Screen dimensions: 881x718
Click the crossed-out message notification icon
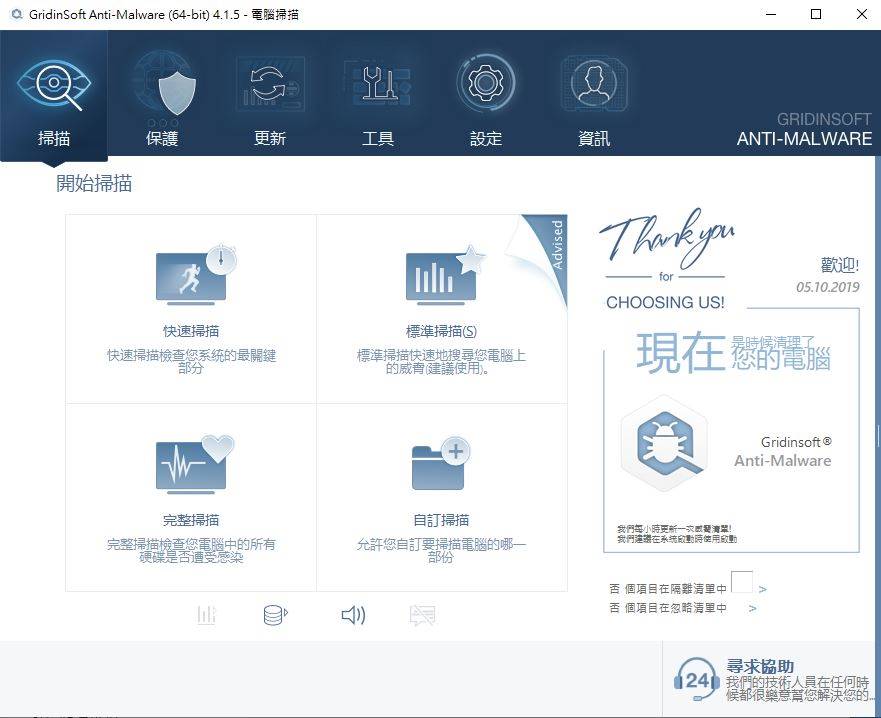(x=423, y=615)
